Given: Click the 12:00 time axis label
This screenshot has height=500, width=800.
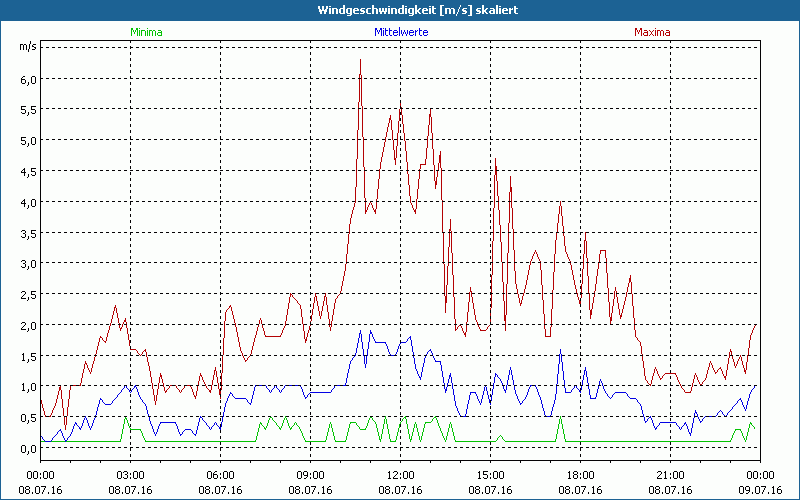Looking at the screenshot, I should click(x=401, y=475).
